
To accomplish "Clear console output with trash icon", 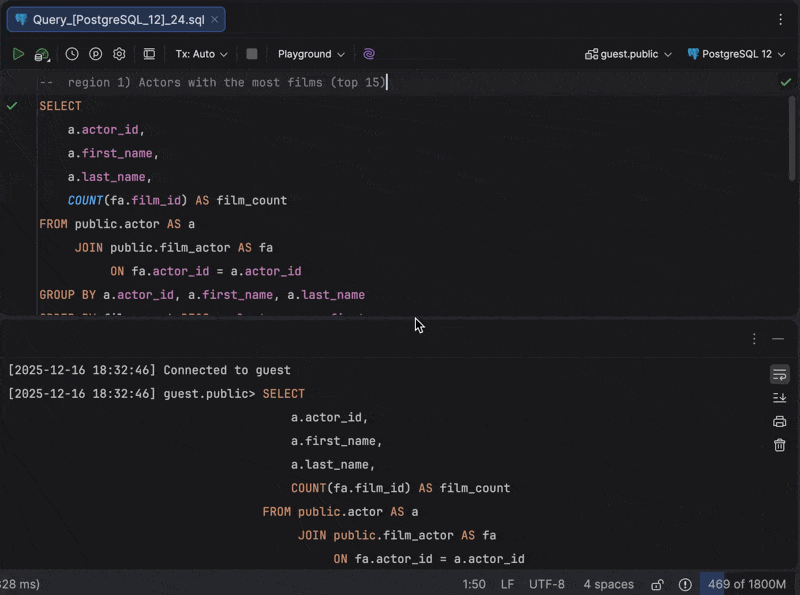I will [780, 445].
